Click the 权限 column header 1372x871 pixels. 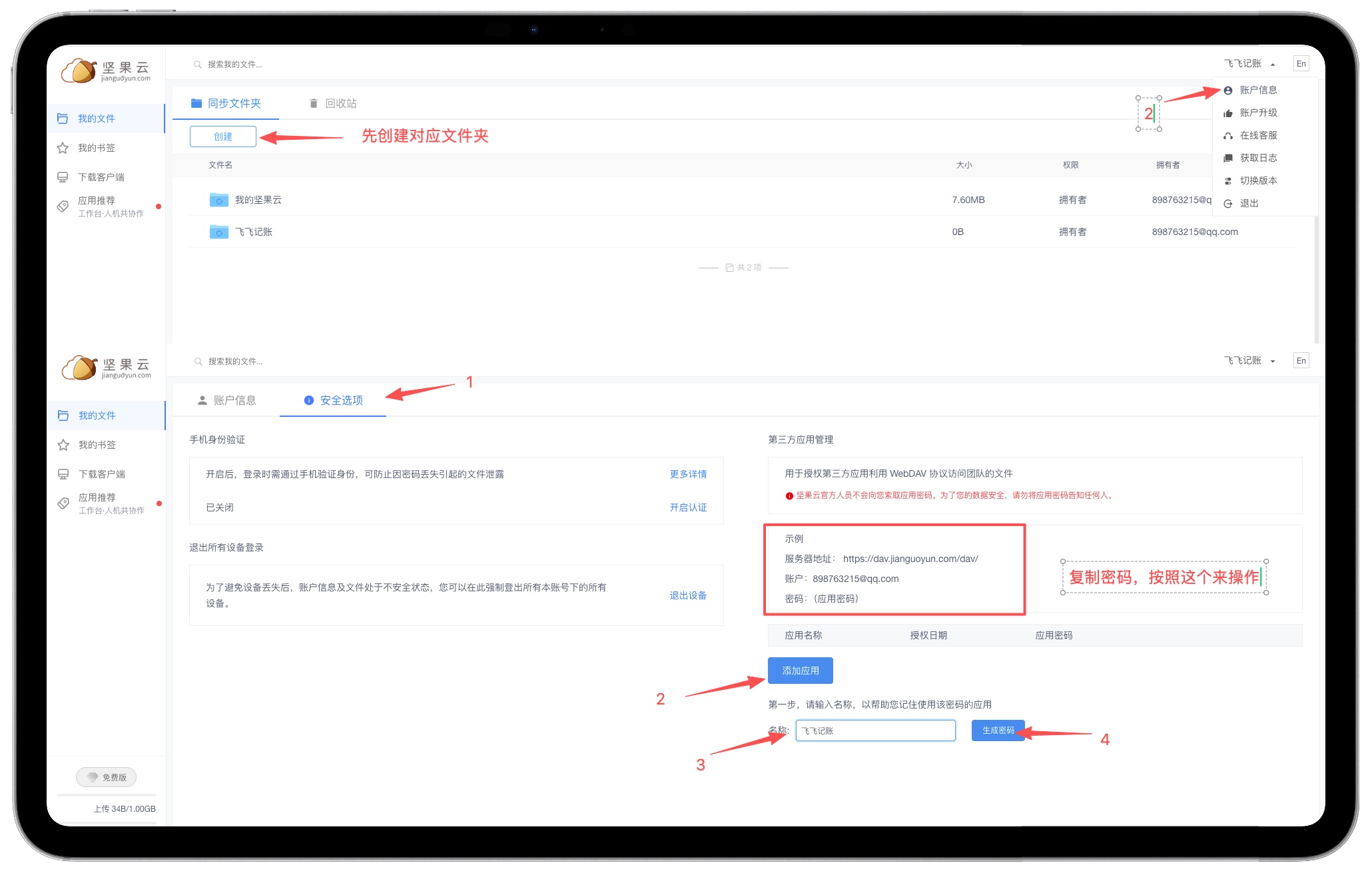[x=1071, y=165]
